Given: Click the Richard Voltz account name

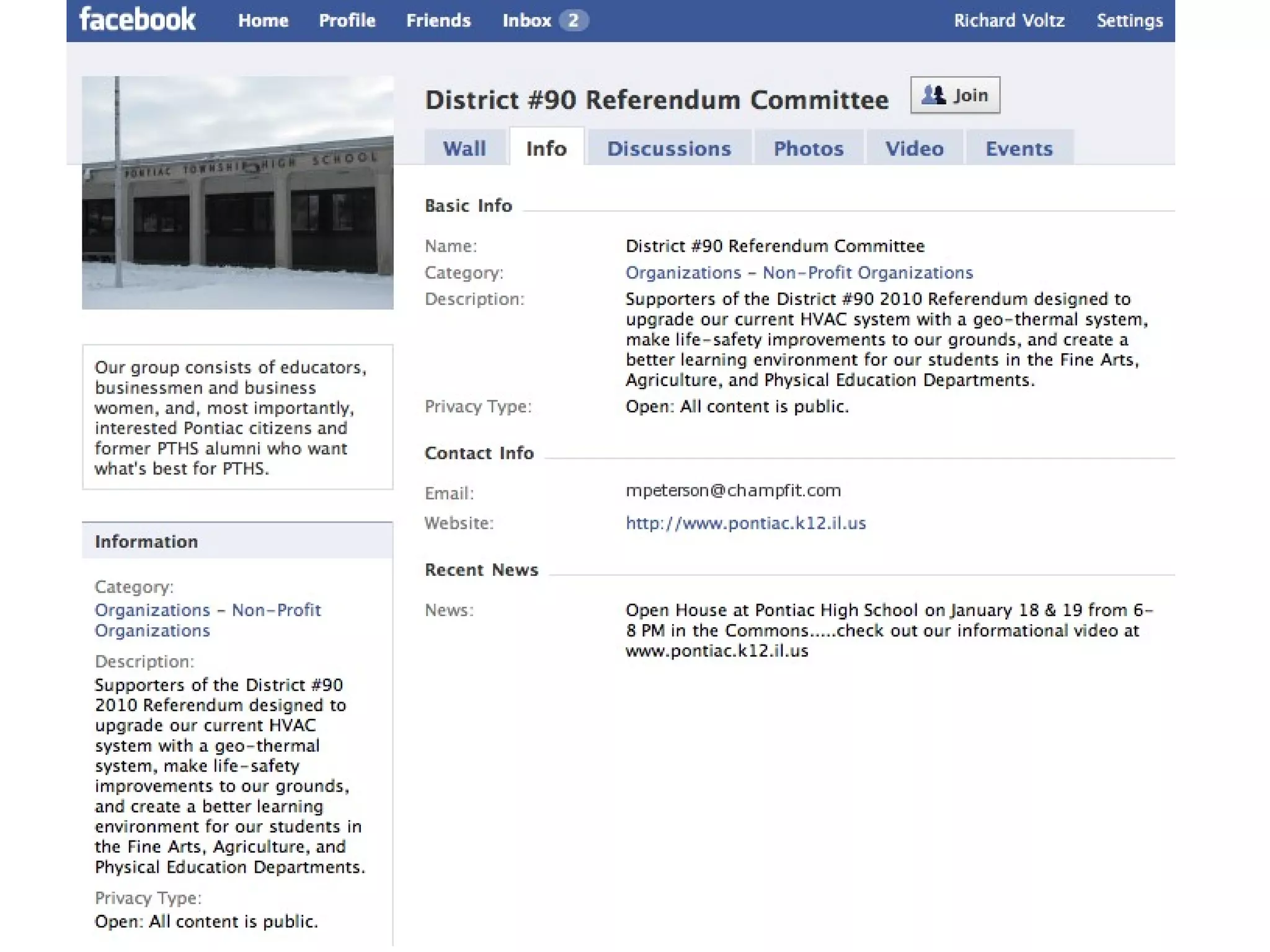Looking at the screenshot, I should coord(1008,20).
